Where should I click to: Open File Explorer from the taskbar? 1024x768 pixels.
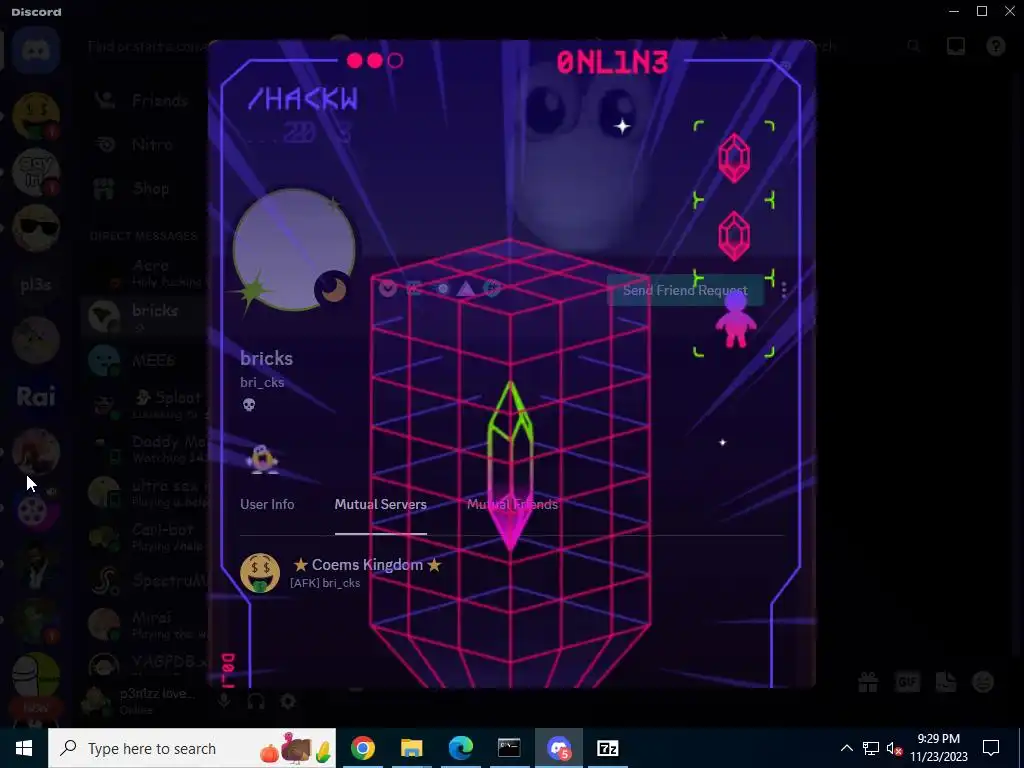(411, 748)
